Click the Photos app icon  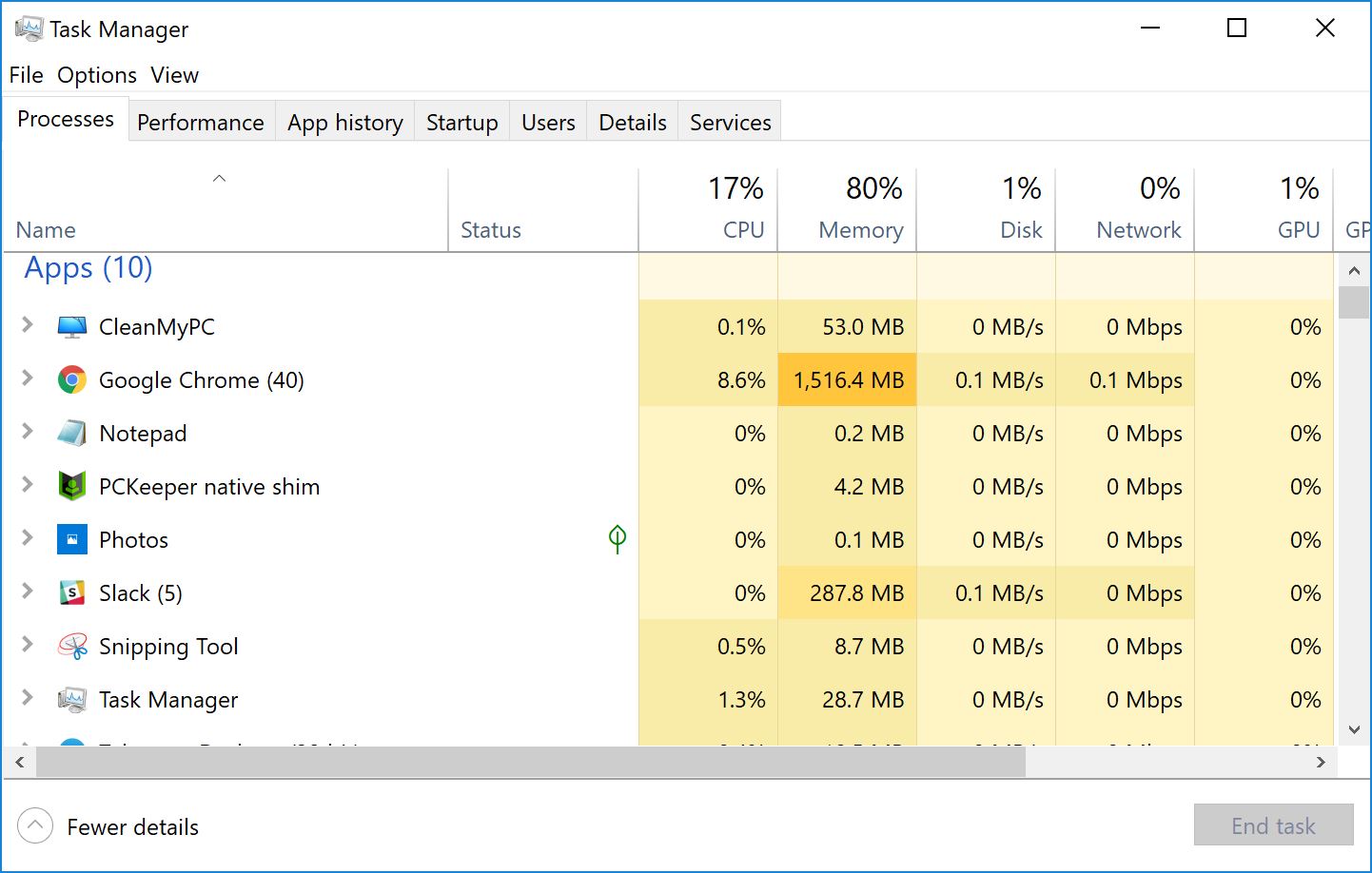(72, 540)
